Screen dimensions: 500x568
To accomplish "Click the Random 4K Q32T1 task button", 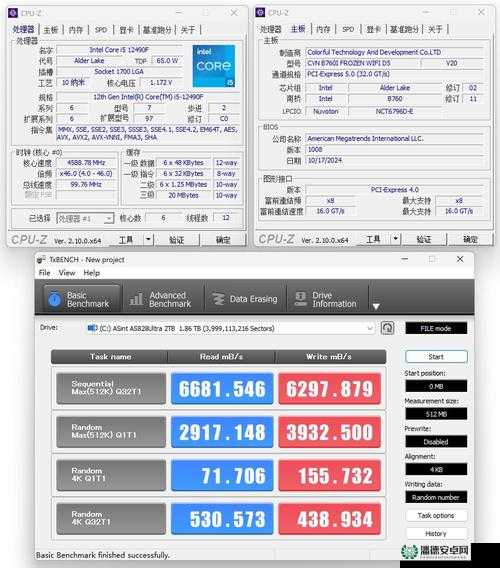I will coord(111,519).
